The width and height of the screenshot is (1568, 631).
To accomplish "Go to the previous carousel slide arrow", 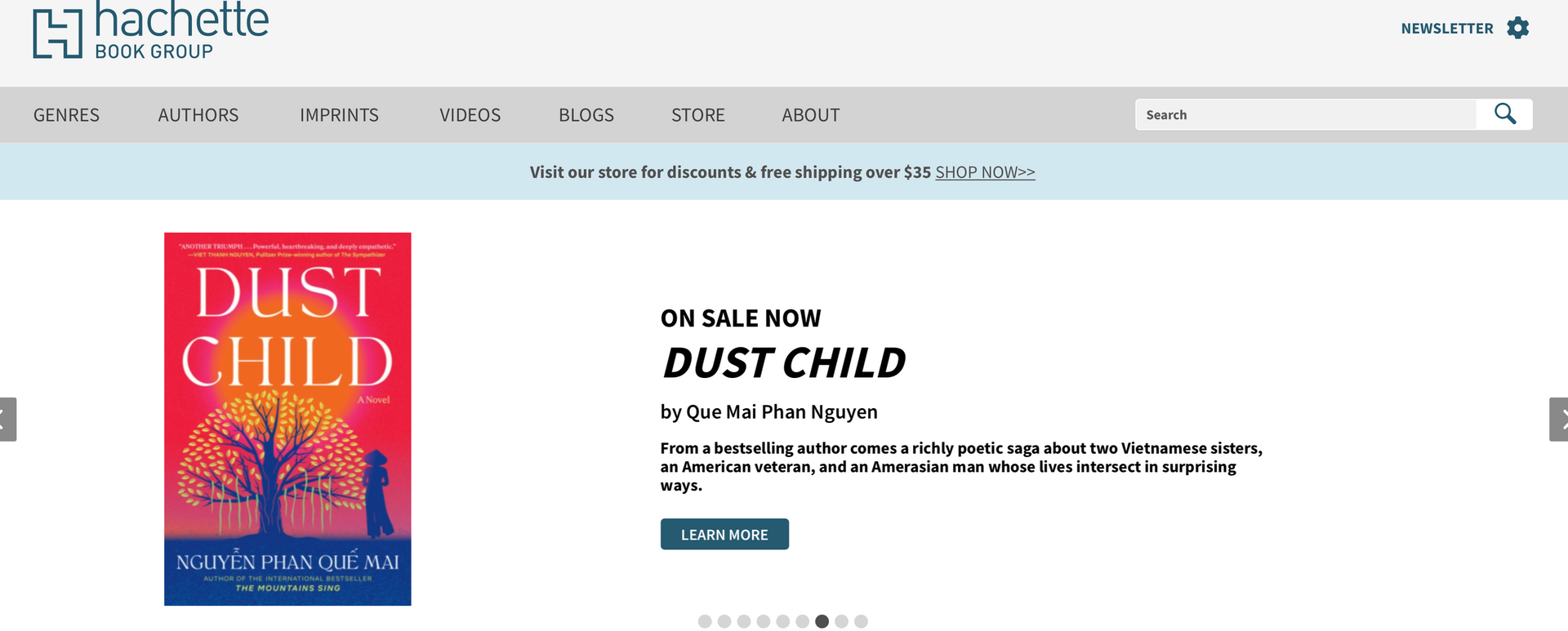I will [7, 420].
